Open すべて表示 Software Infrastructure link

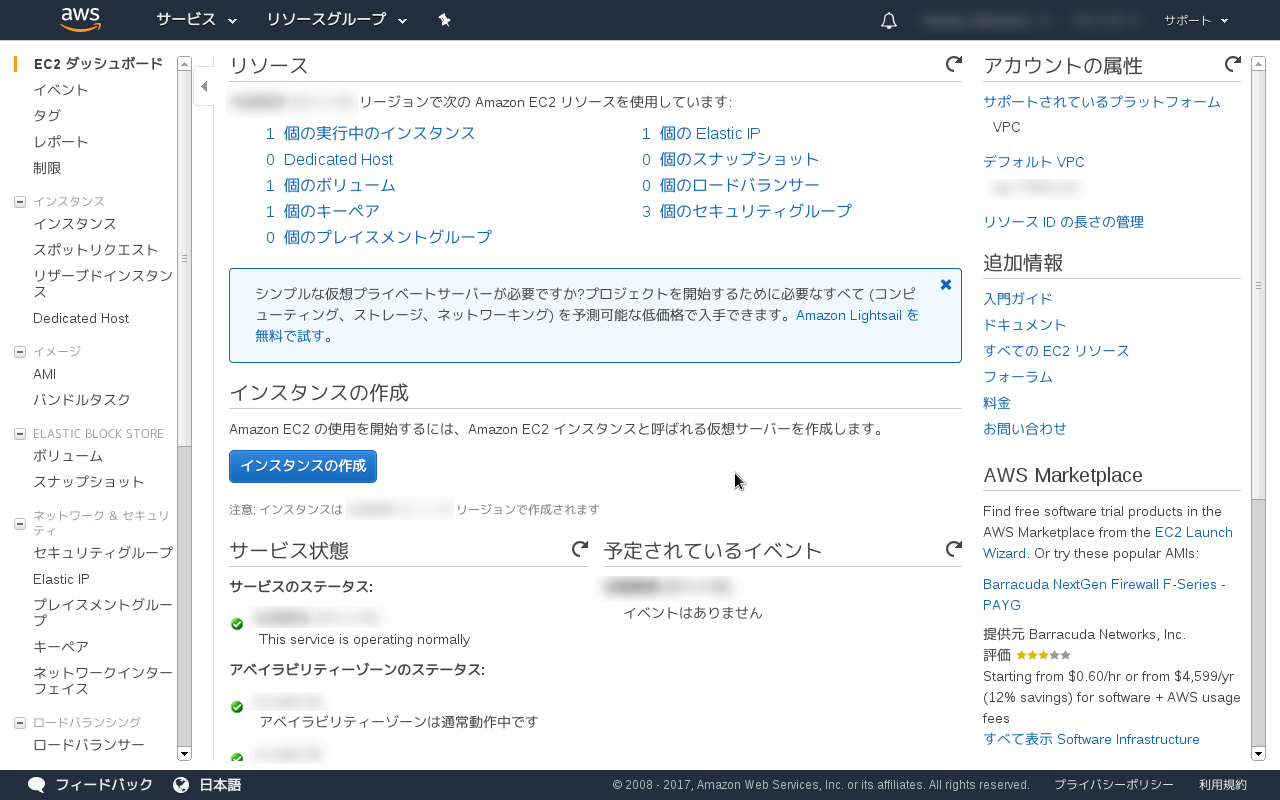[x=1091, y=739]
